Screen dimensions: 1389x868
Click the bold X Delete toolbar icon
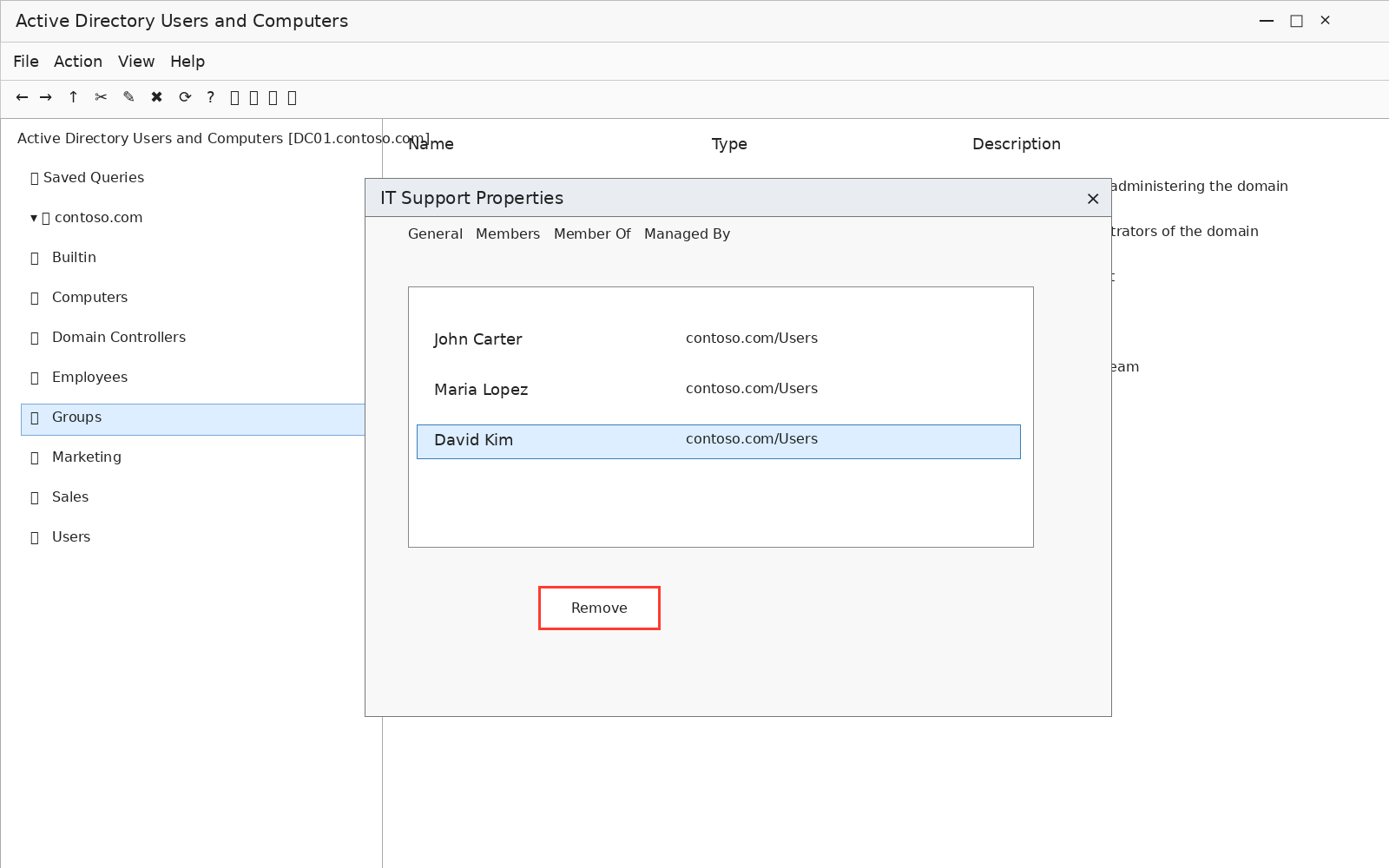click(156, 97)
